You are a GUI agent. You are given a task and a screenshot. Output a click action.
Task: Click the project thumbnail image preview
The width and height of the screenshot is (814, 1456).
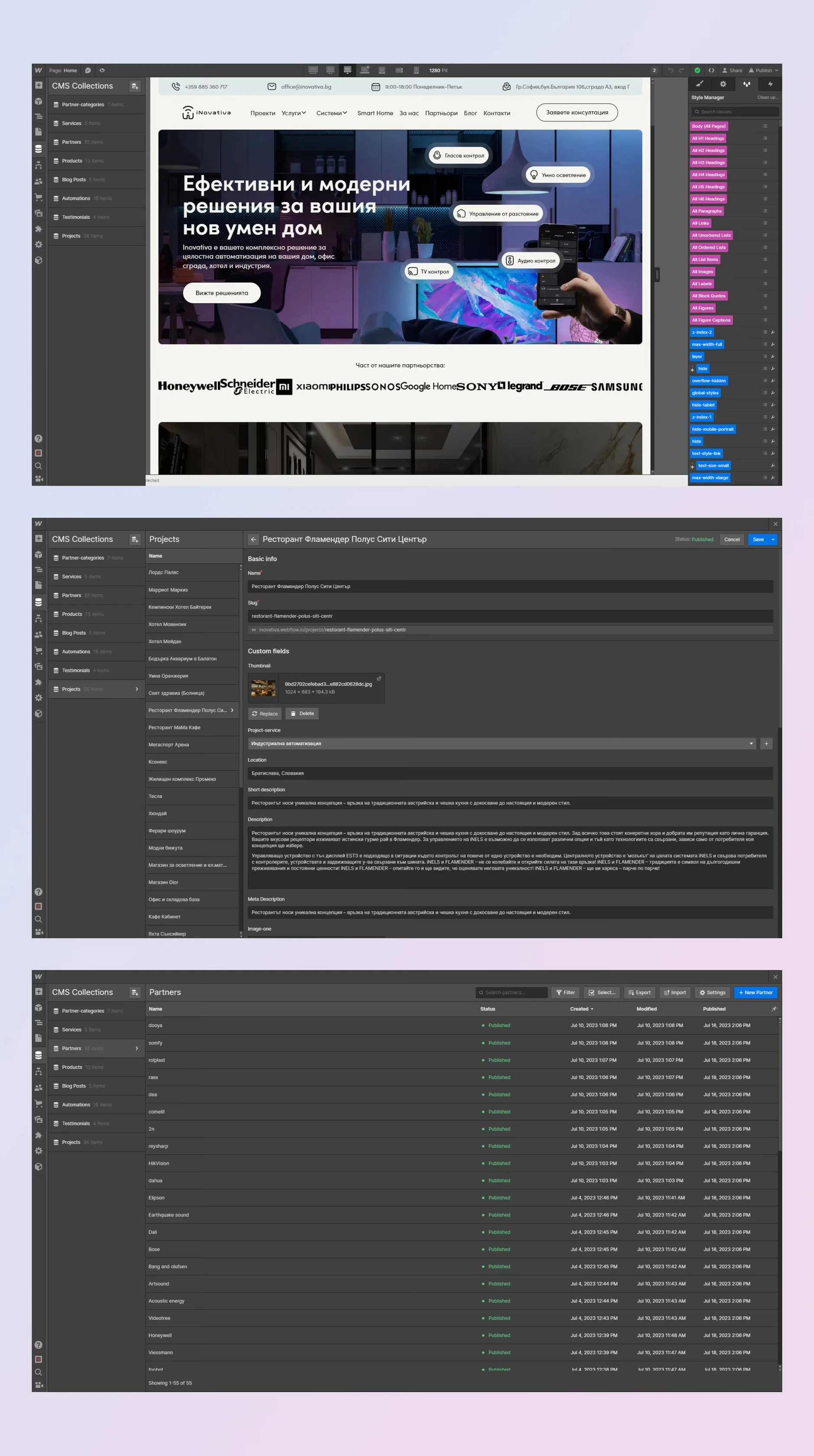click(263, 688)
